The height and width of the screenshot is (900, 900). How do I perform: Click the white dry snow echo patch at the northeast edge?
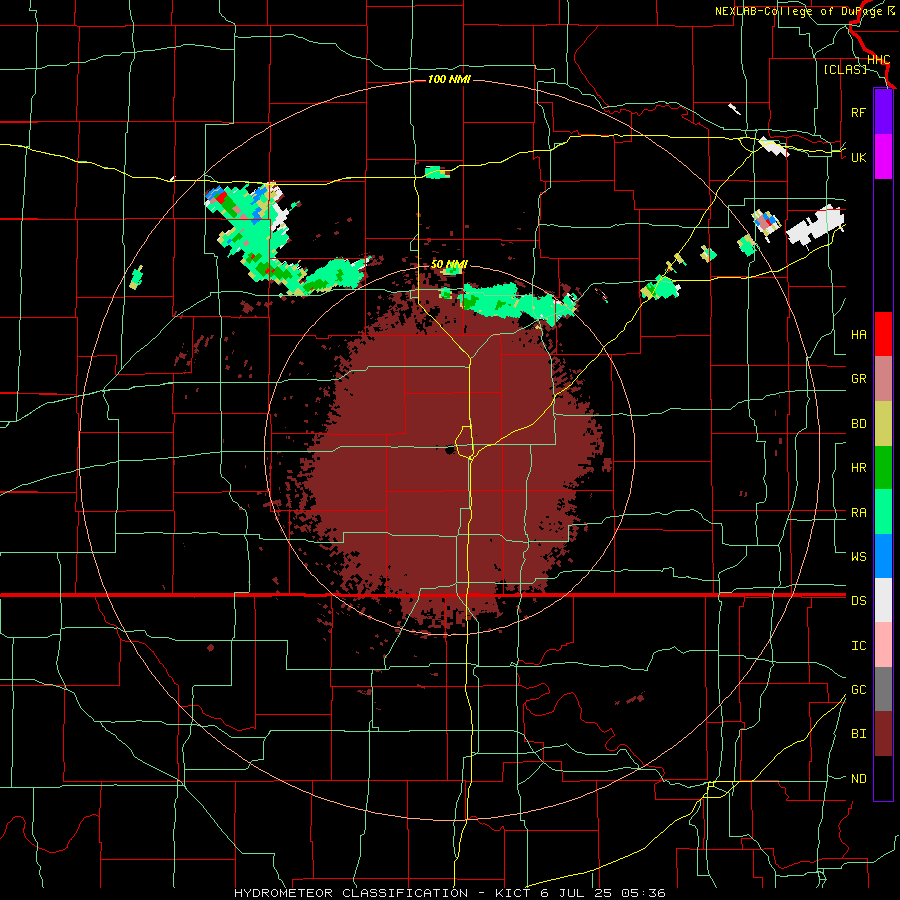tap(815, 227)
